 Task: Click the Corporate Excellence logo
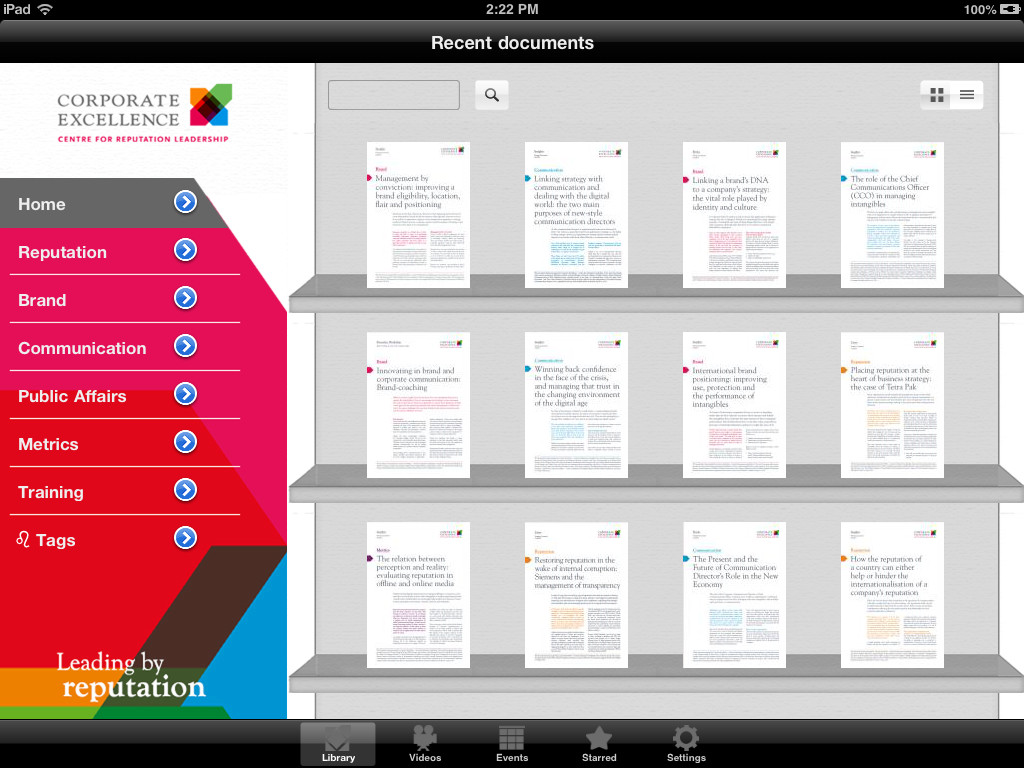pyautogui.click(x=143, y=112)
